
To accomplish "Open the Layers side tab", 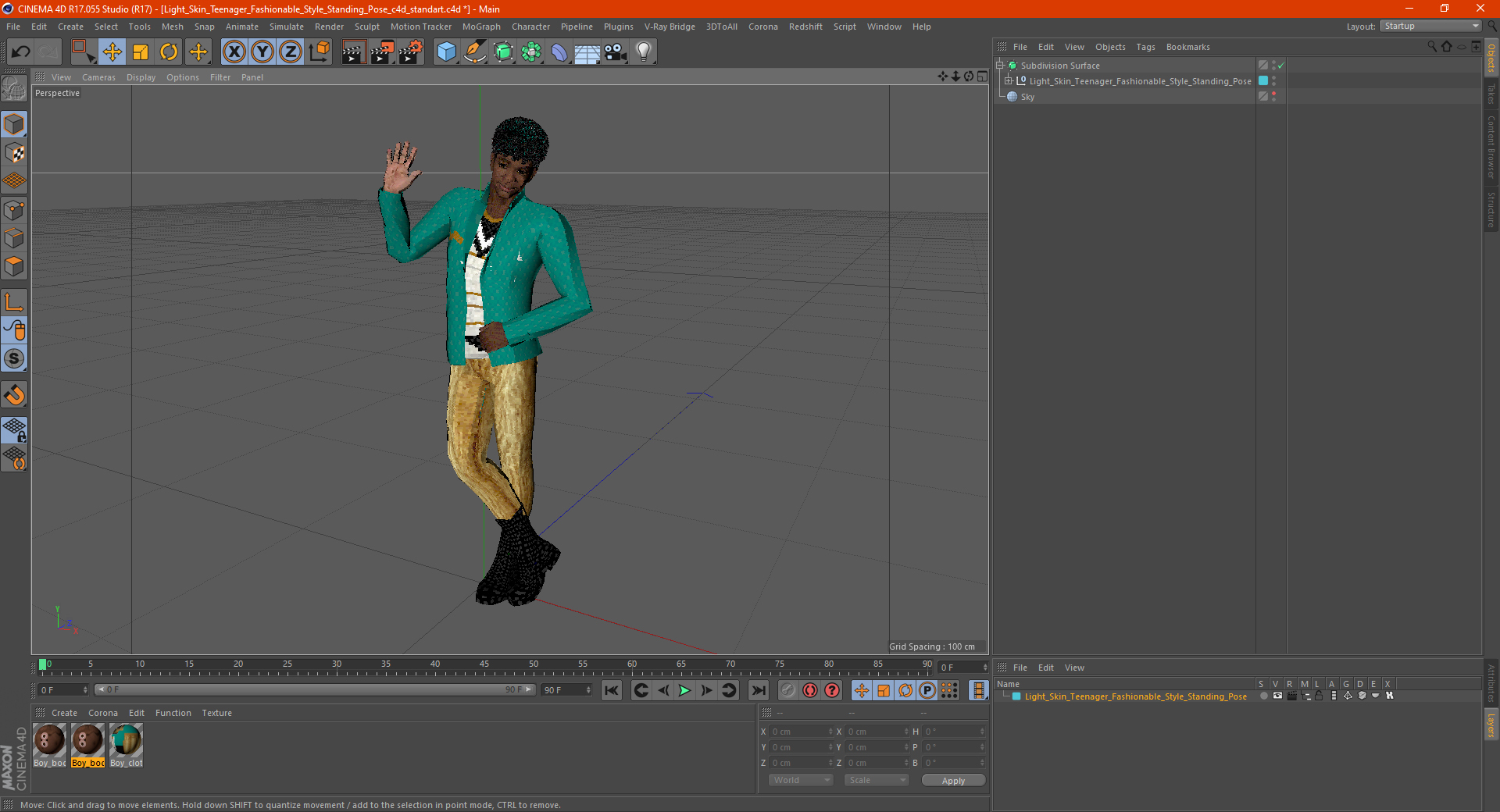I will tap(1491, 725).
